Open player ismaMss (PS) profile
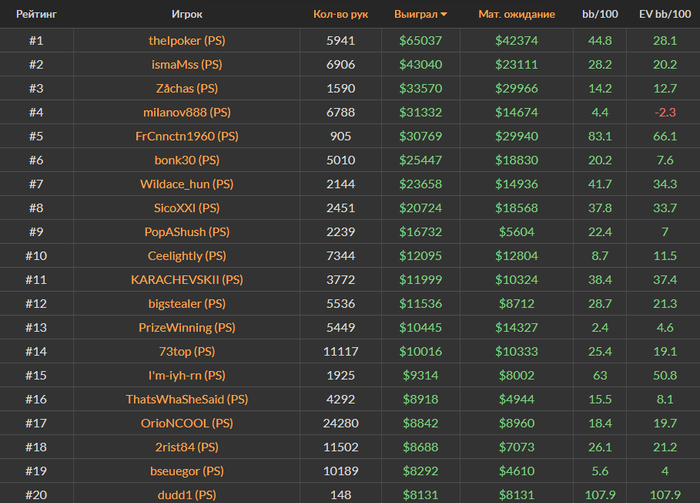700x503 pixels. coord(187,65)
